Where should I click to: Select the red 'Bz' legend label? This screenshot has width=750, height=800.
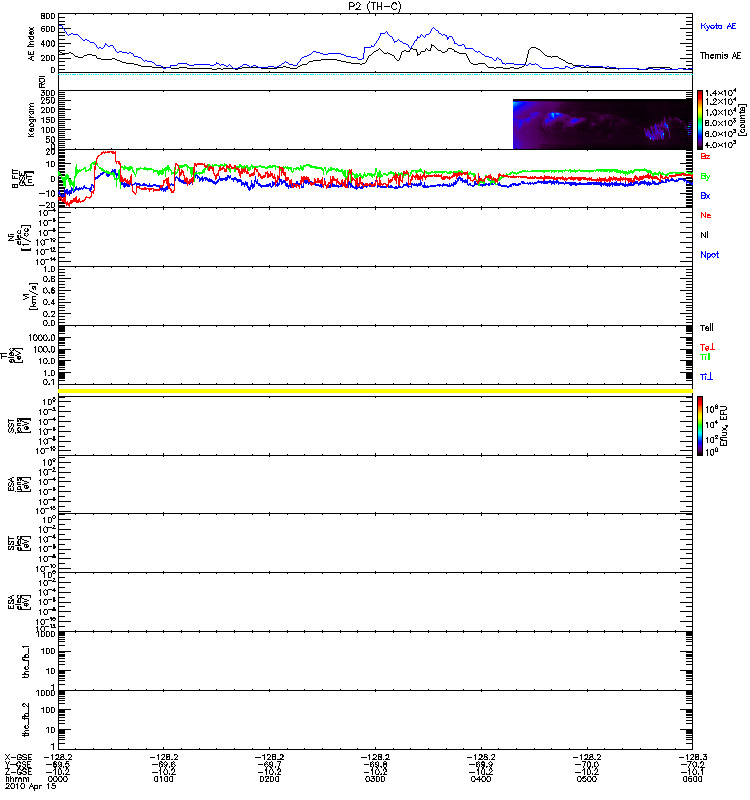[705, 157]
